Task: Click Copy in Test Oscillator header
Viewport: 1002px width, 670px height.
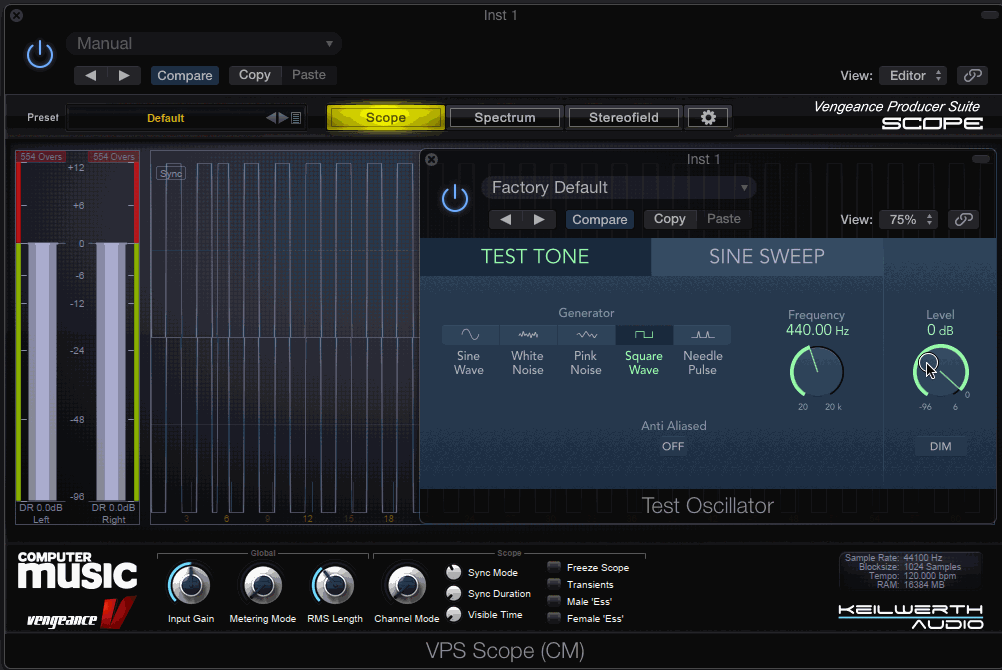Action: tap(669, 219)
